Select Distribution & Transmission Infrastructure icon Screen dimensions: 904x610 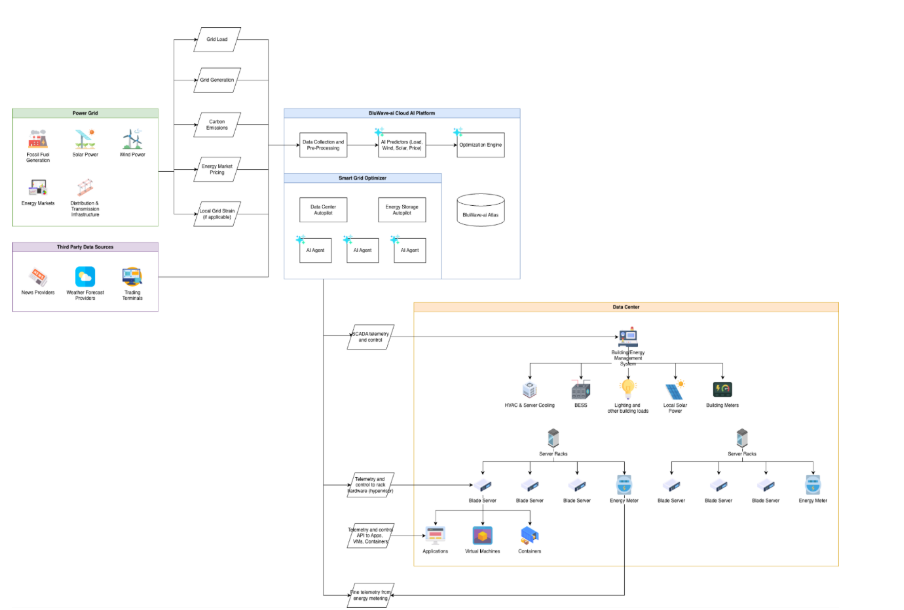[86, 187]
